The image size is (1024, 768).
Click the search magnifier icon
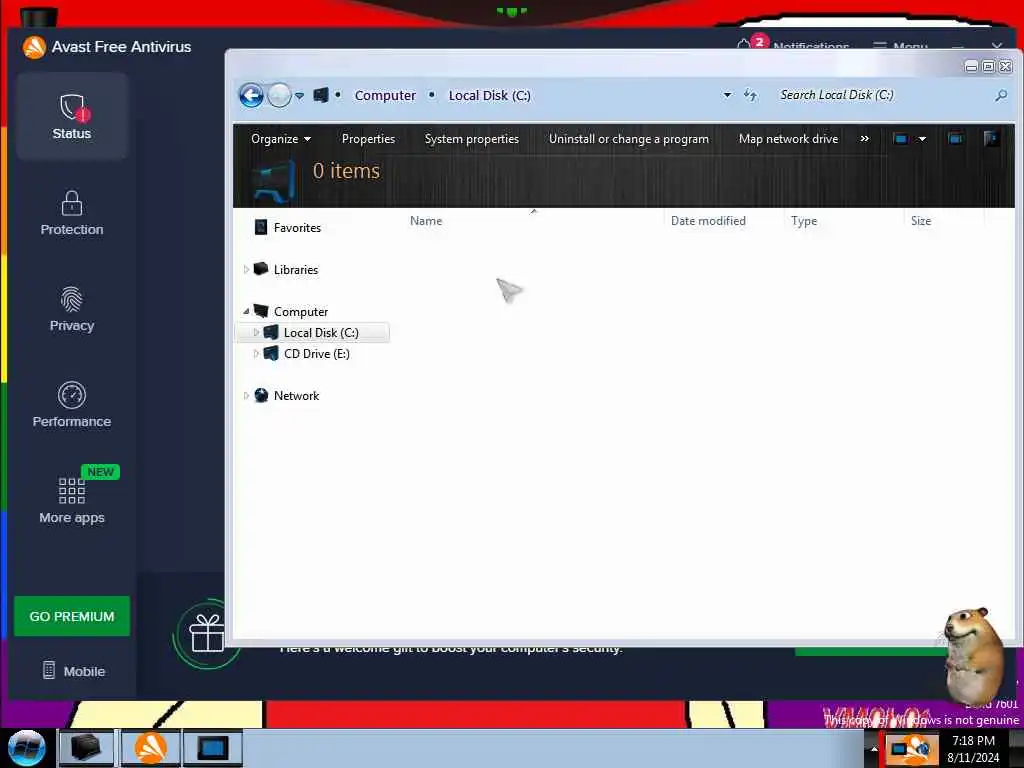1000,96
